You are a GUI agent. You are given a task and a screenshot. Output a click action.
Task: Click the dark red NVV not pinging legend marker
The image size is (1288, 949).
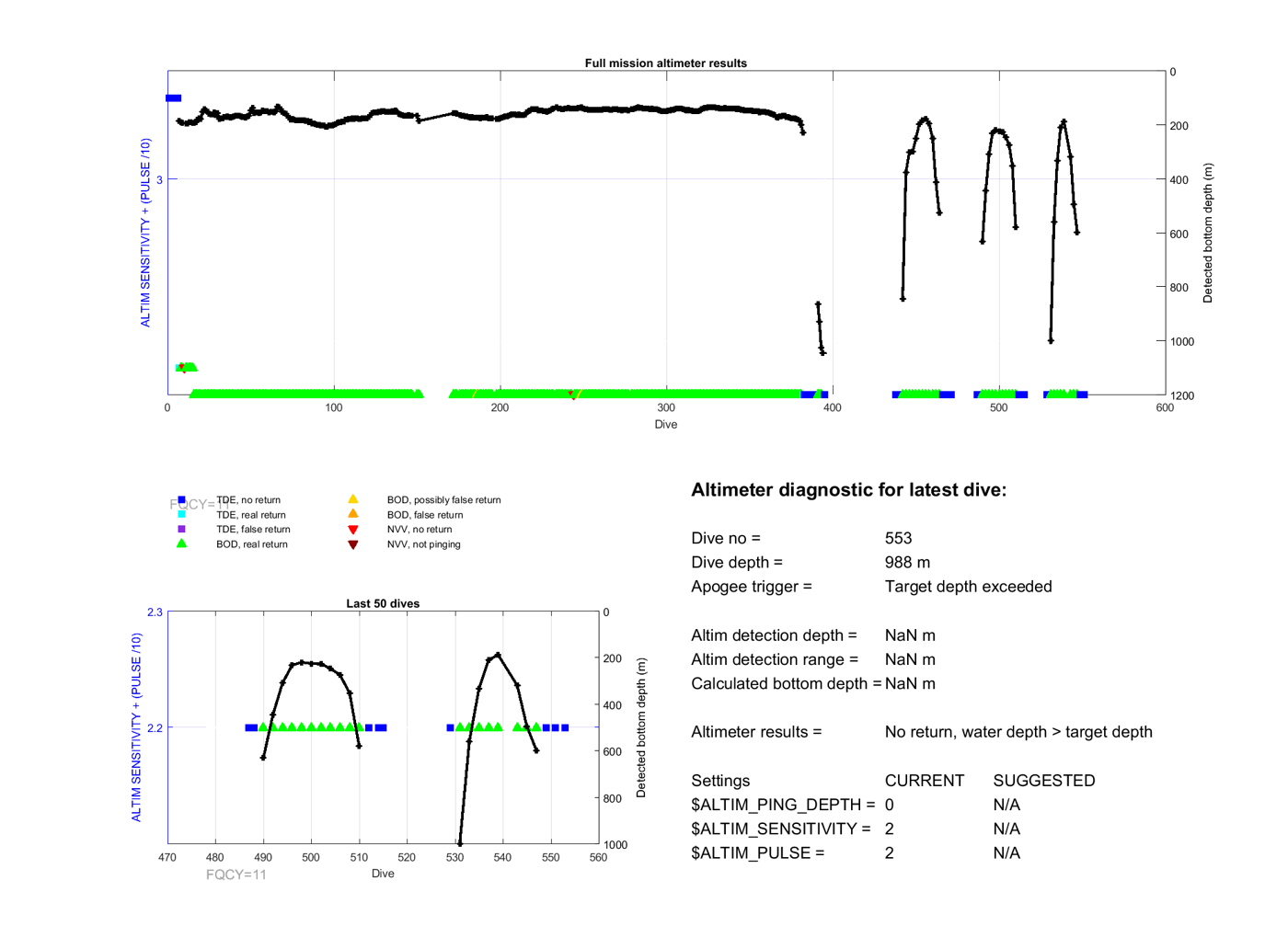(x=352, y=544)
